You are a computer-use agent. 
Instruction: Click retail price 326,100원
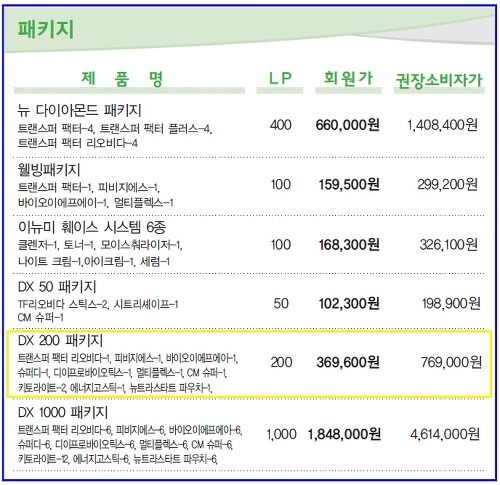tap(448, 245)
